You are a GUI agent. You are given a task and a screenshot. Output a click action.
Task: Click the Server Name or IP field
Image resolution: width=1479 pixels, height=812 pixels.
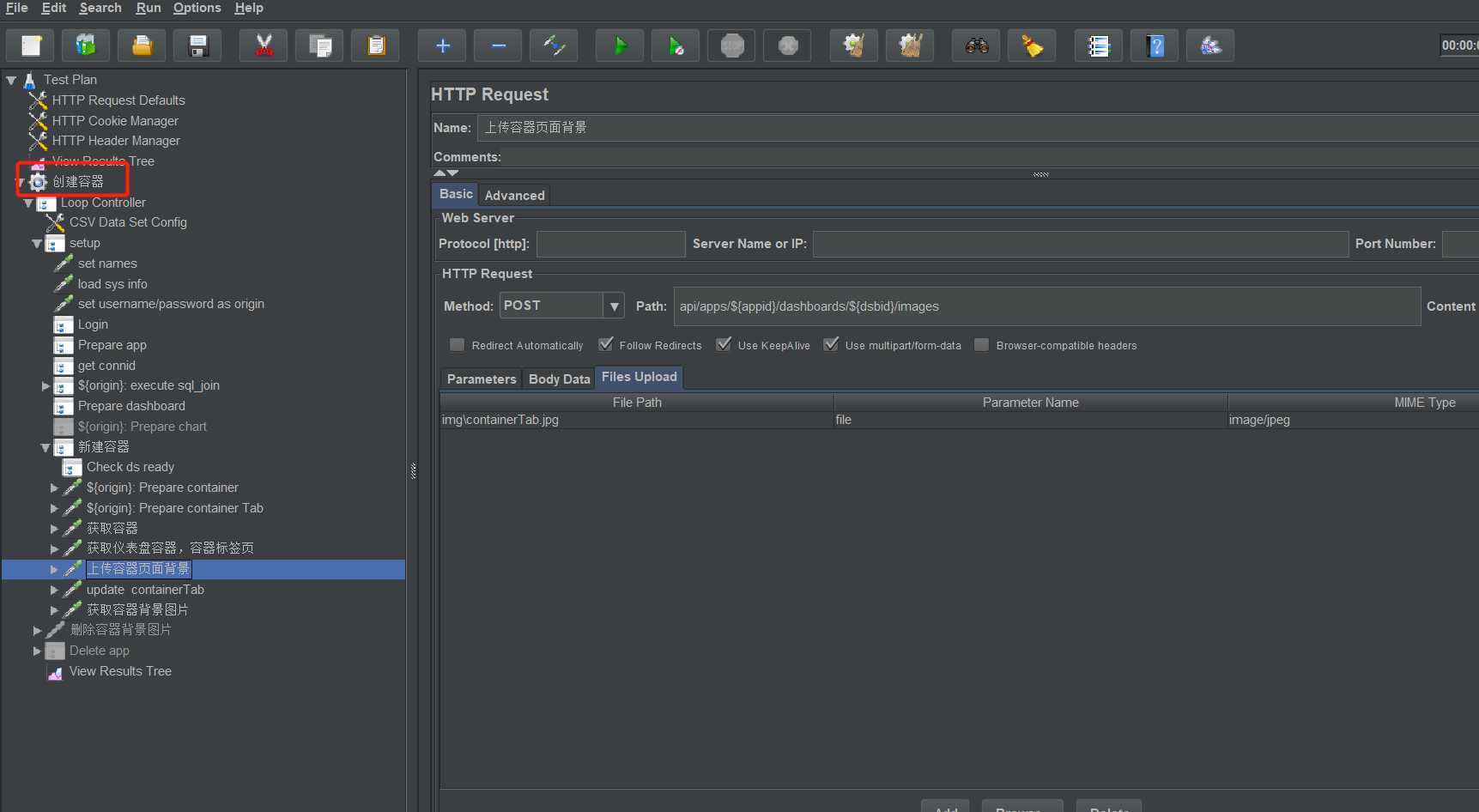1080,244
